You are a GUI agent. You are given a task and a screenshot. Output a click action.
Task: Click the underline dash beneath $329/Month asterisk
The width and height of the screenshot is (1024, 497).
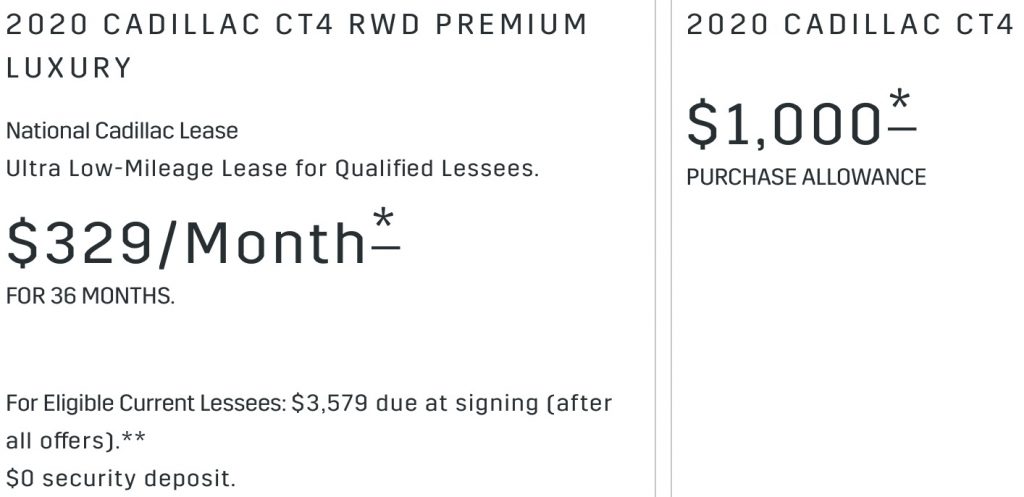point(385,248)
